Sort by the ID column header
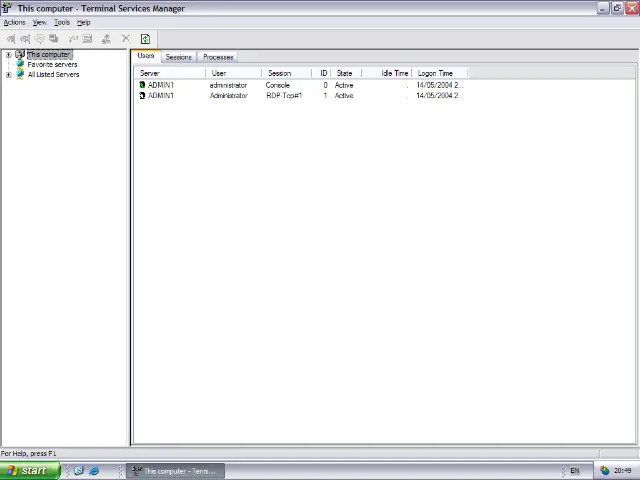 click(321, 73)
